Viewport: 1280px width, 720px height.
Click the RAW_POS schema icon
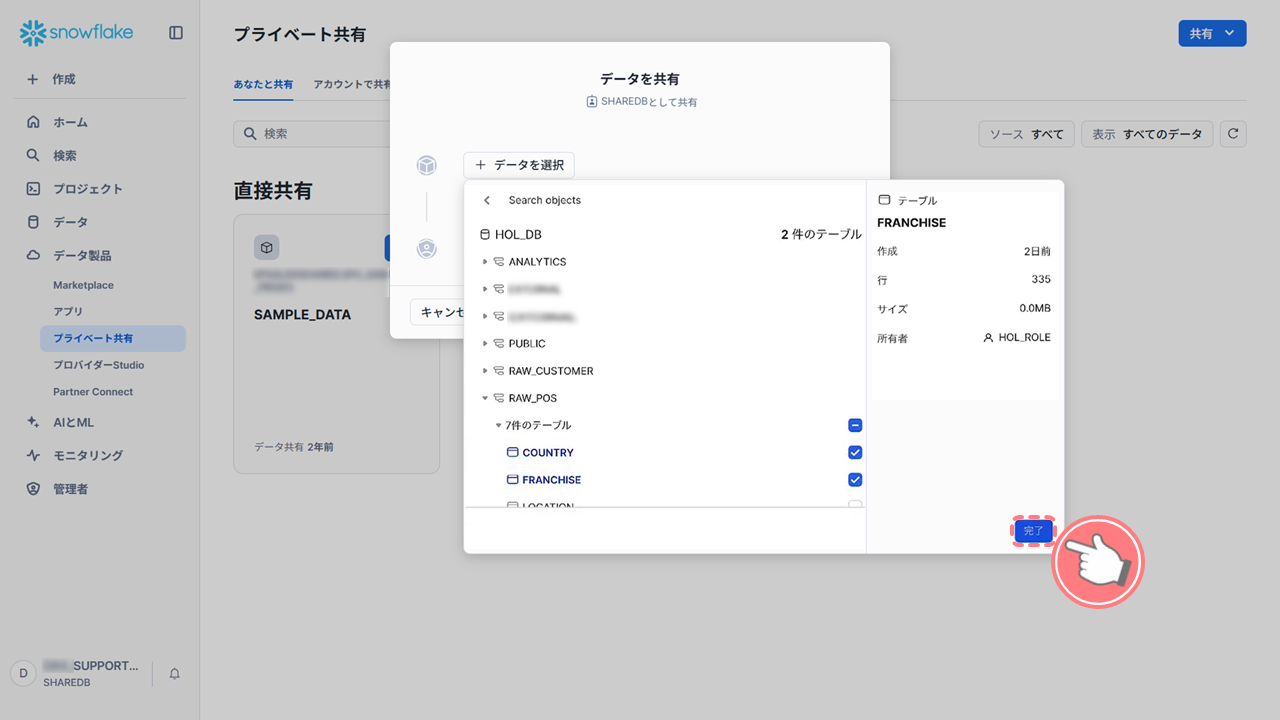click(x=498, y=398)
